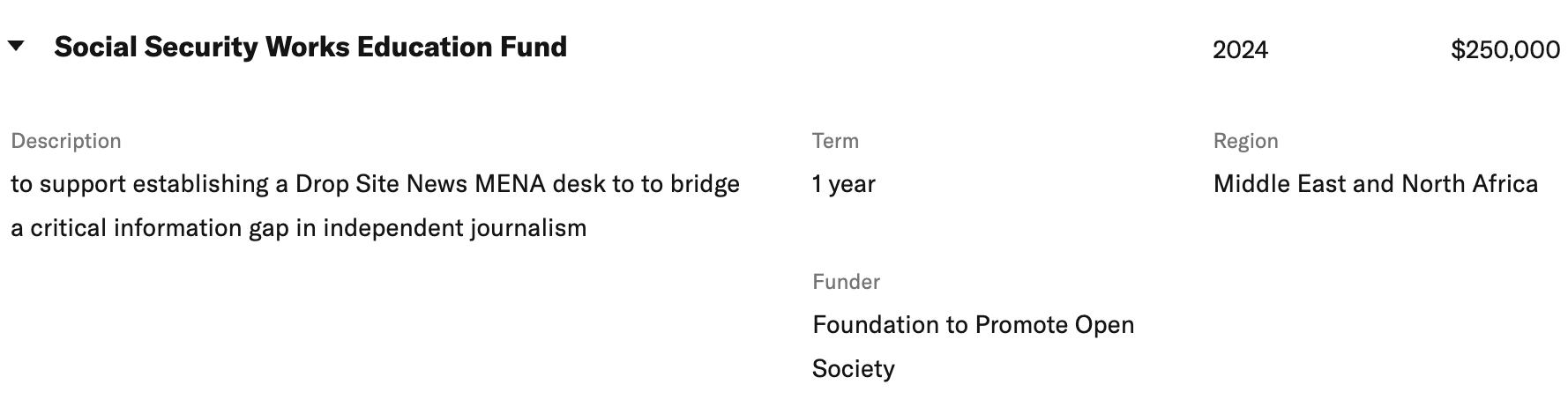Click the "Foundation to Promote Open" funder line
This screenshot has width=1568, height=414.
pos(973,325)
